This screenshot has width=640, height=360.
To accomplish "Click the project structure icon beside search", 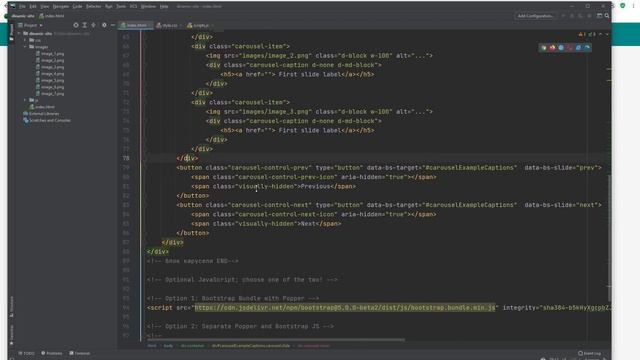I will (x=599, y=16).
